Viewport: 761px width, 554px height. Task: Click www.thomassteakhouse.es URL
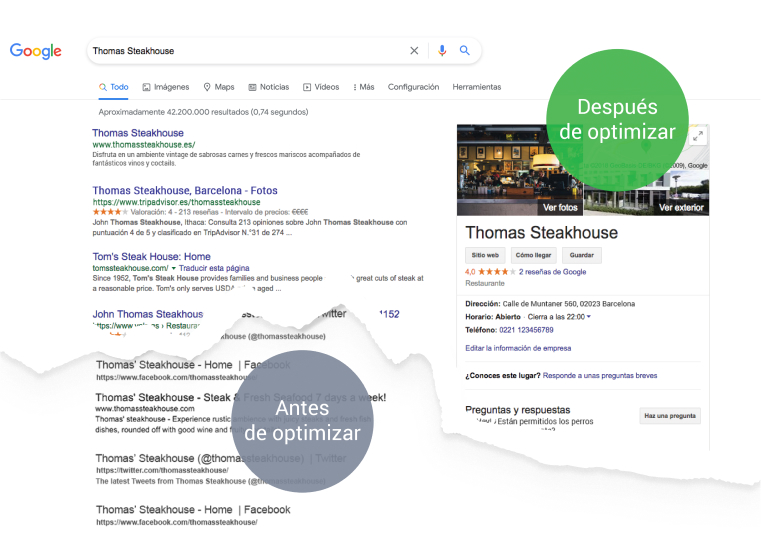pos(144,145)
